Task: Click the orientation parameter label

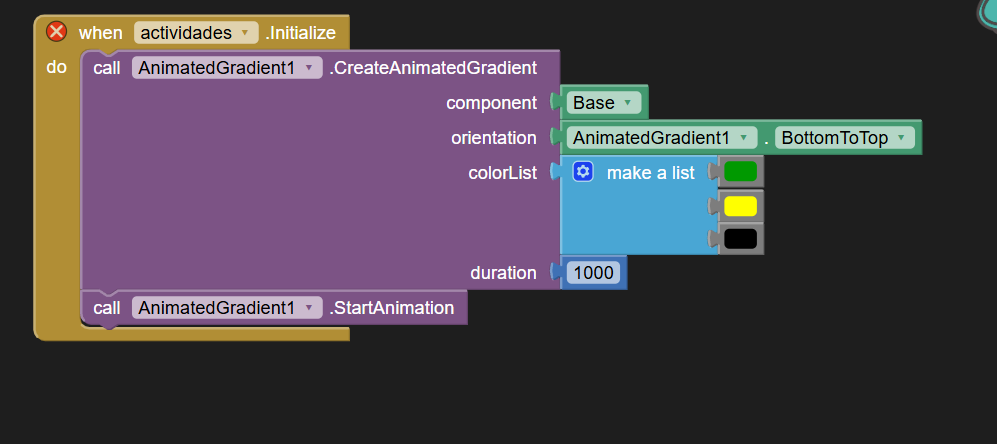Action: pos(493,138)
